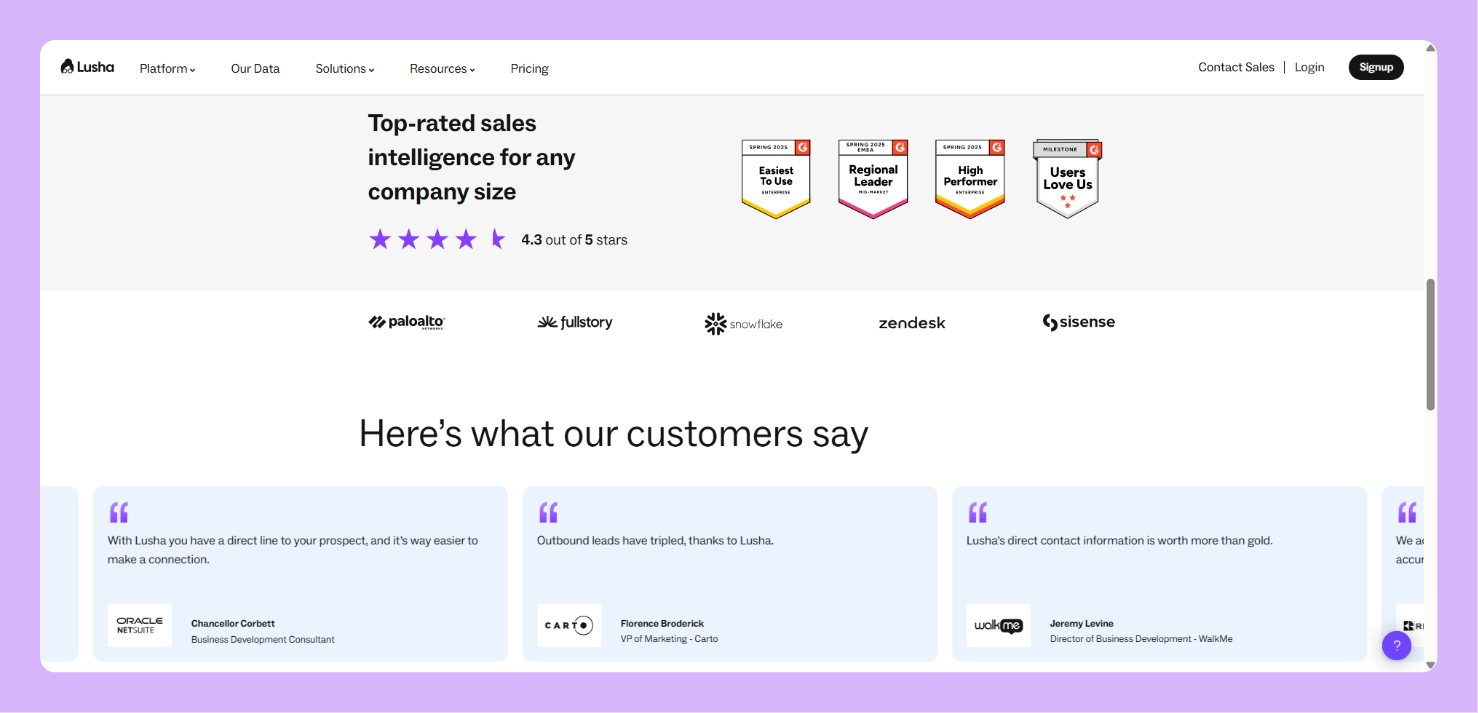Click the Palo Alto Networks logo

(x=407, y=322)
